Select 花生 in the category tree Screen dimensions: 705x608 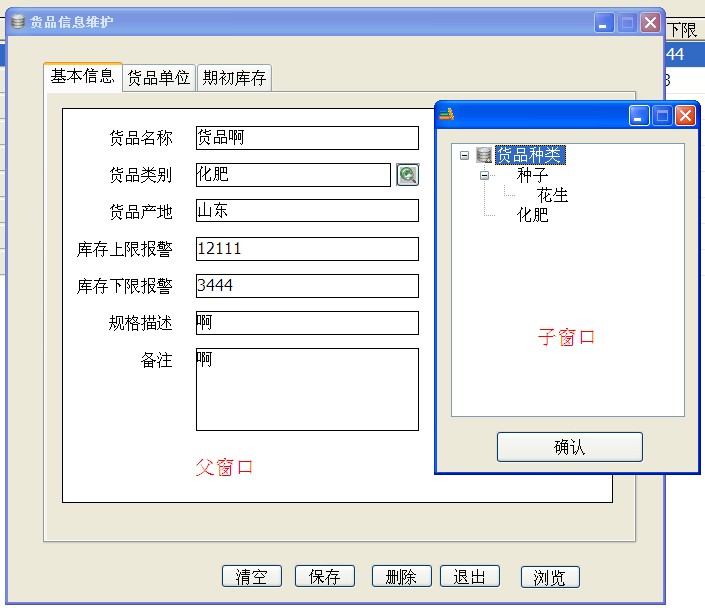click(x=552, y=195)
